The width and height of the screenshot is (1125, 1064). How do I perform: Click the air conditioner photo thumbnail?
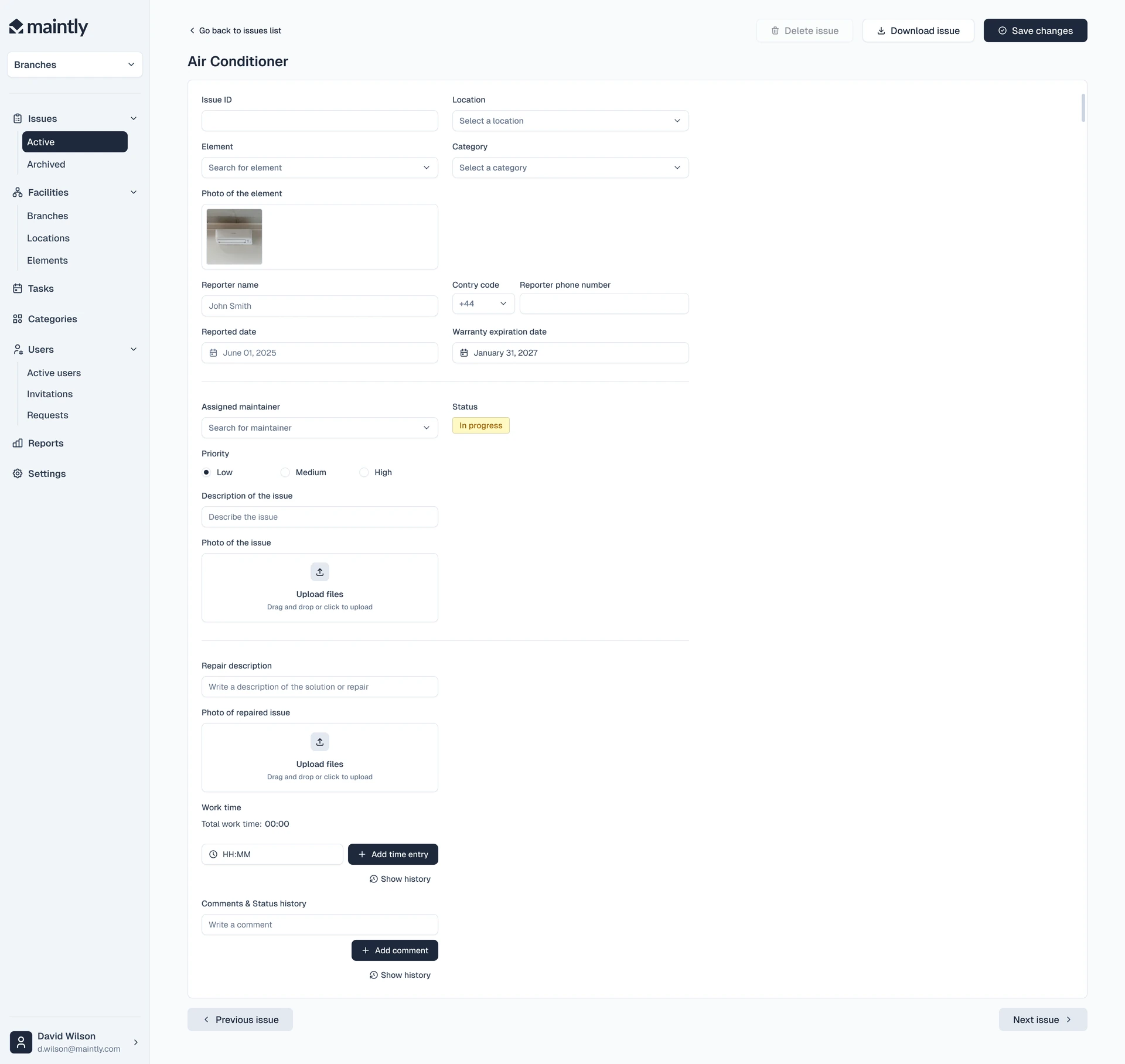click(x=234, y=237)
